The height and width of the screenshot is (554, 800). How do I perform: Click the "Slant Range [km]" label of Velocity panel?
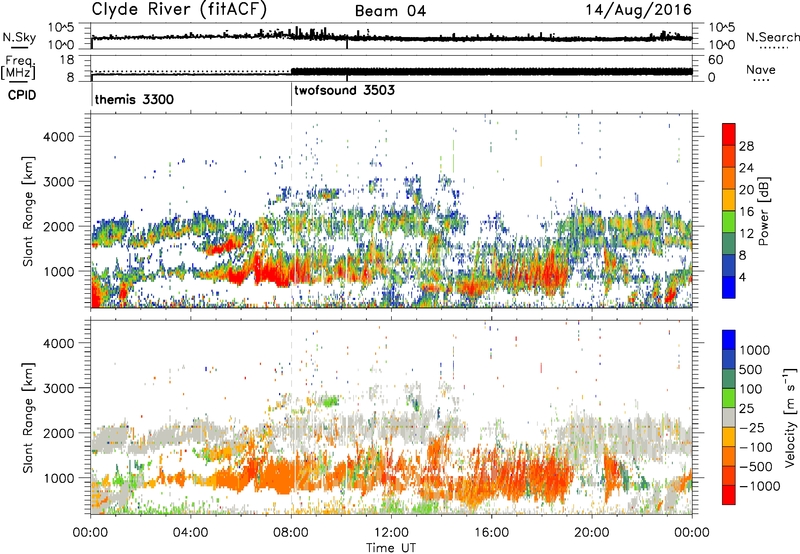coord(28,417)
